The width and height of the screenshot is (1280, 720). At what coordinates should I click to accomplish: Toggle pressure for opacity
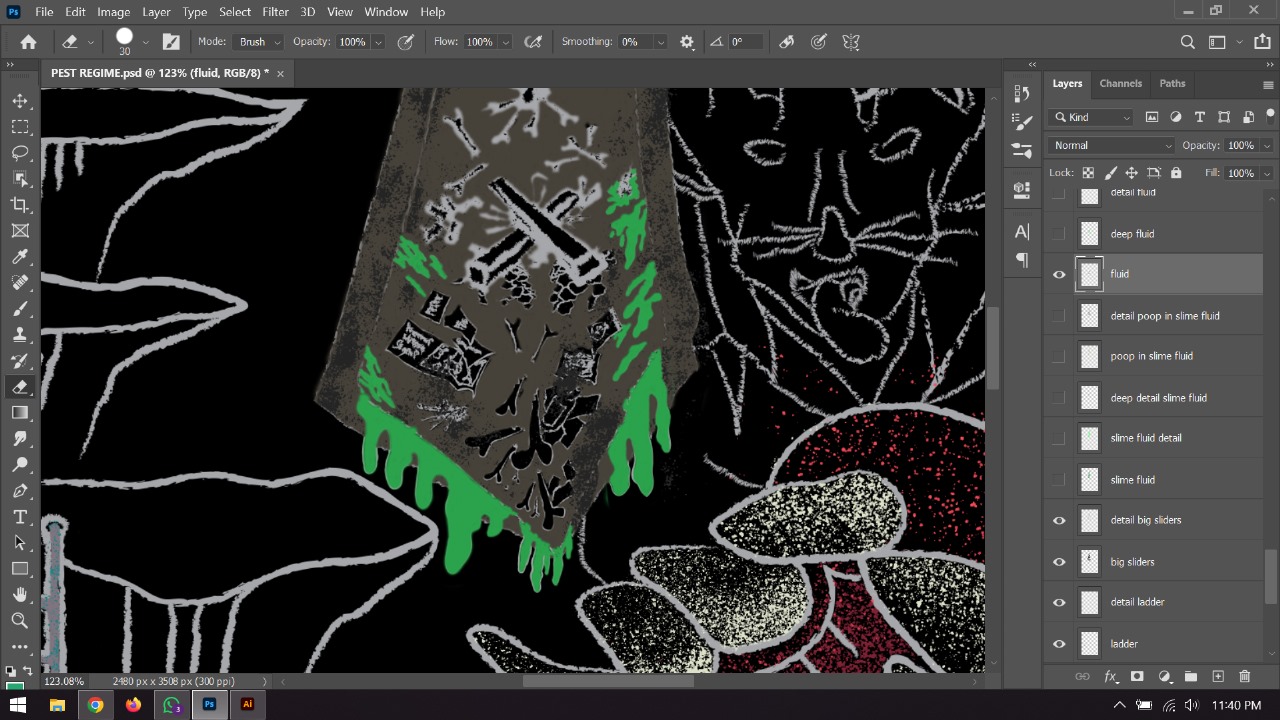point(406,42)
